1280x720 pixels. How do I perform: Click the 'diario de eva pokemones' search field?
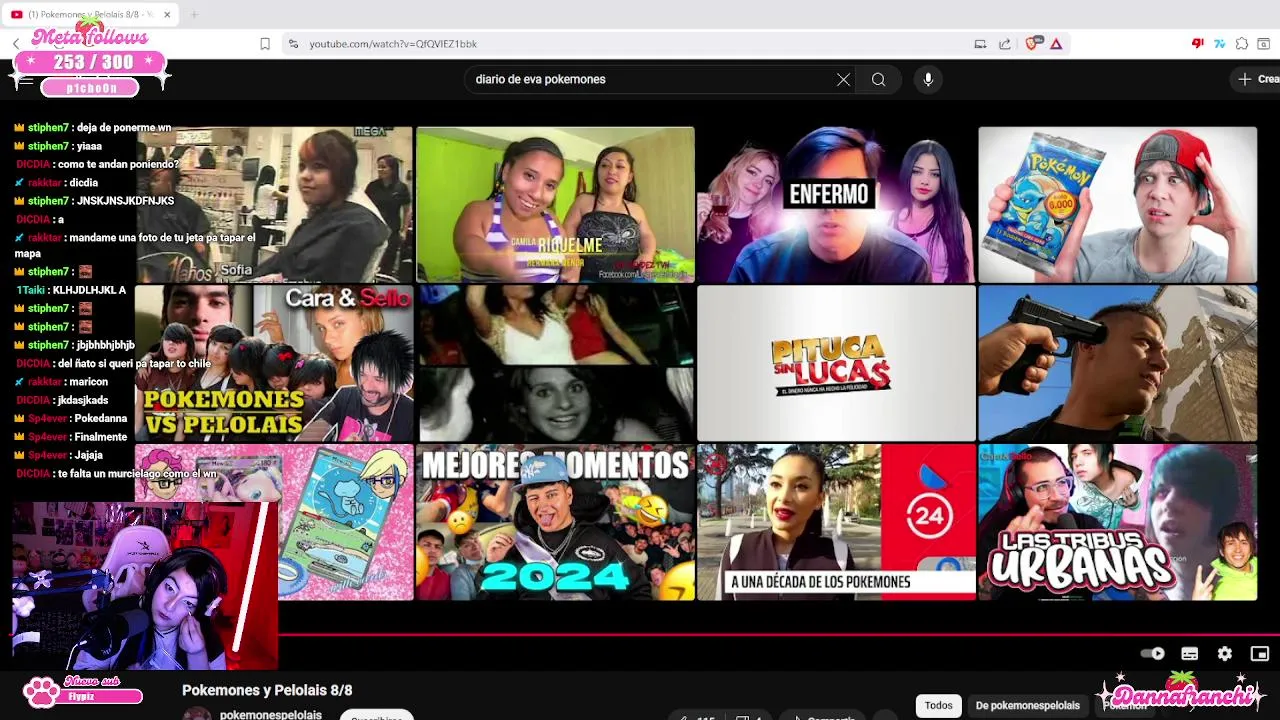coord(650,80)
